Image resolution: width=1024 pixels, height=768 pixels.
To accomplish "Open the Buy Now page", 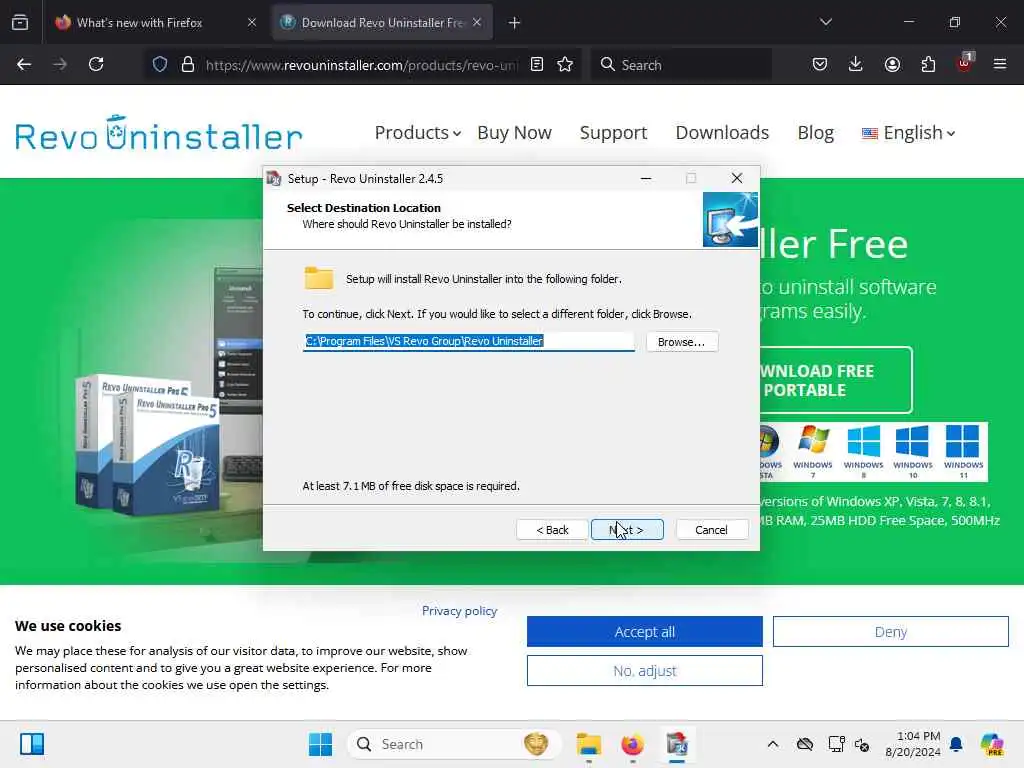I will tap(515, 133).
